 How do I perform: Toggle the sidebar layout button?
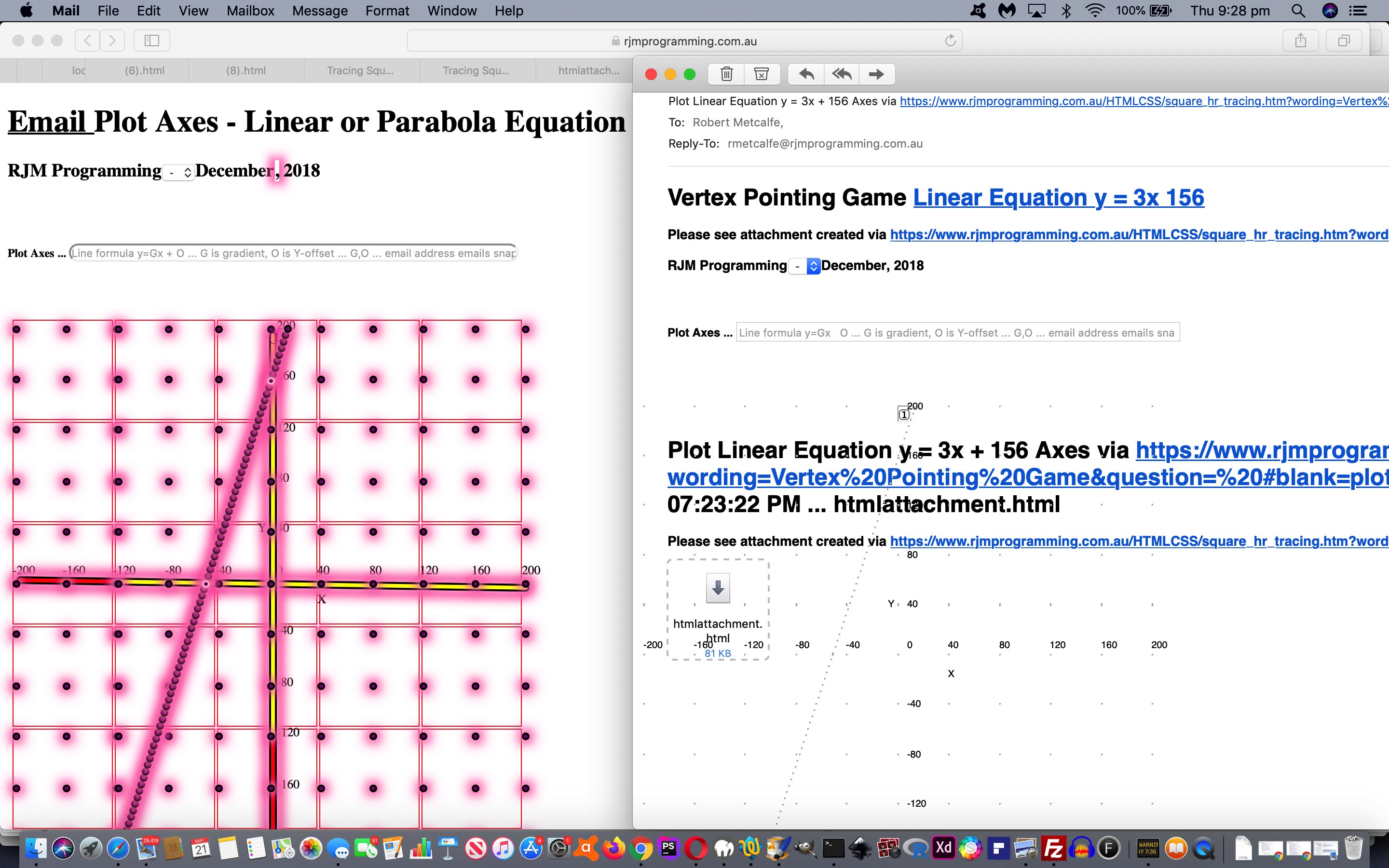(x=152, y=40)
